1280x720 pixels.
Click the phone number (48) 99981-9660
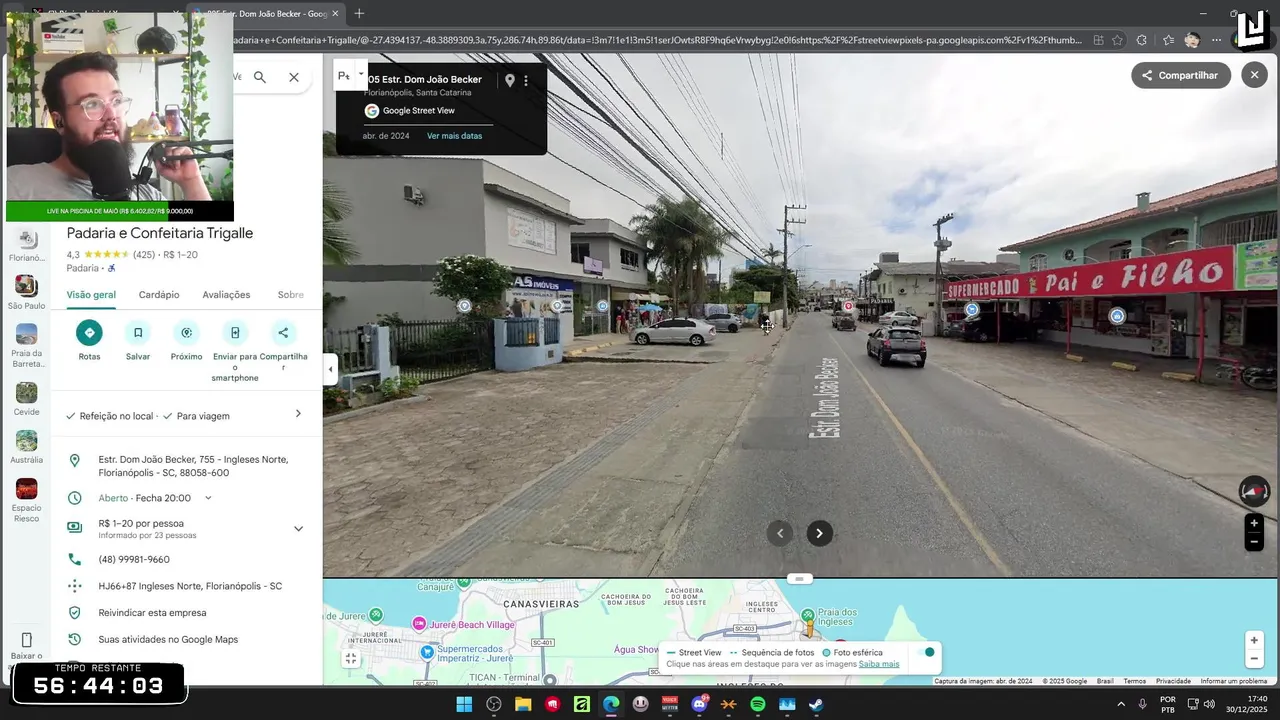coord(134,560)
